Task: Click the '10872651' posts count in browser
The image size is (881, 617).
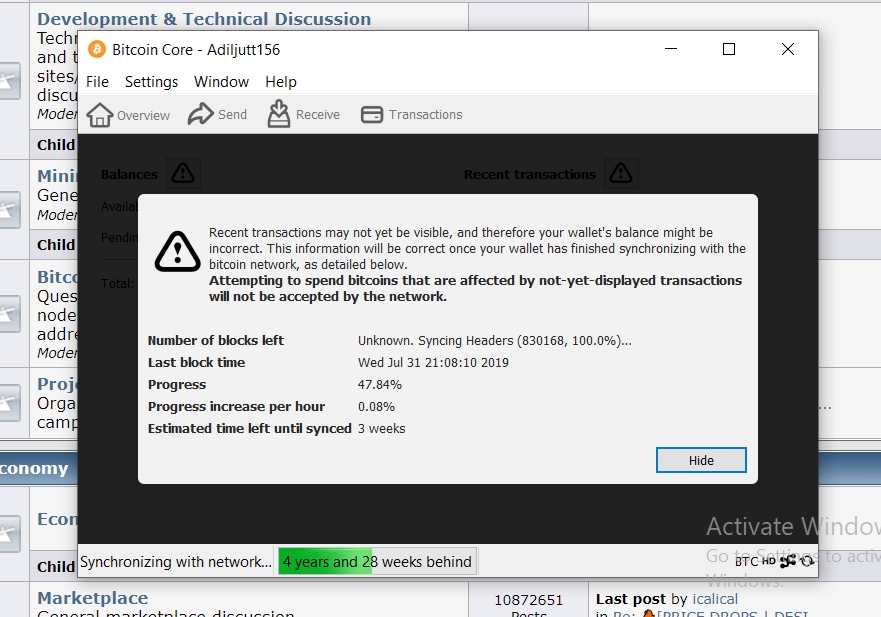Action: click(529, 600)
